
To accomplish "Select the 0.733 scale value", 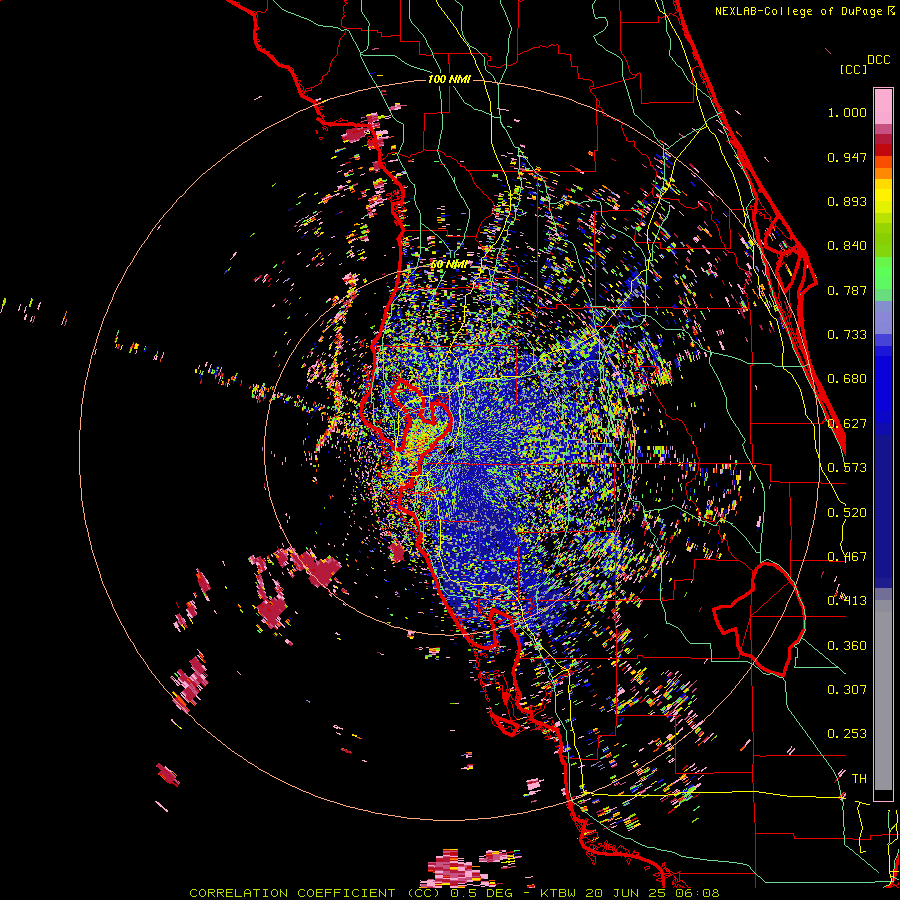I will tap(847, 335).
